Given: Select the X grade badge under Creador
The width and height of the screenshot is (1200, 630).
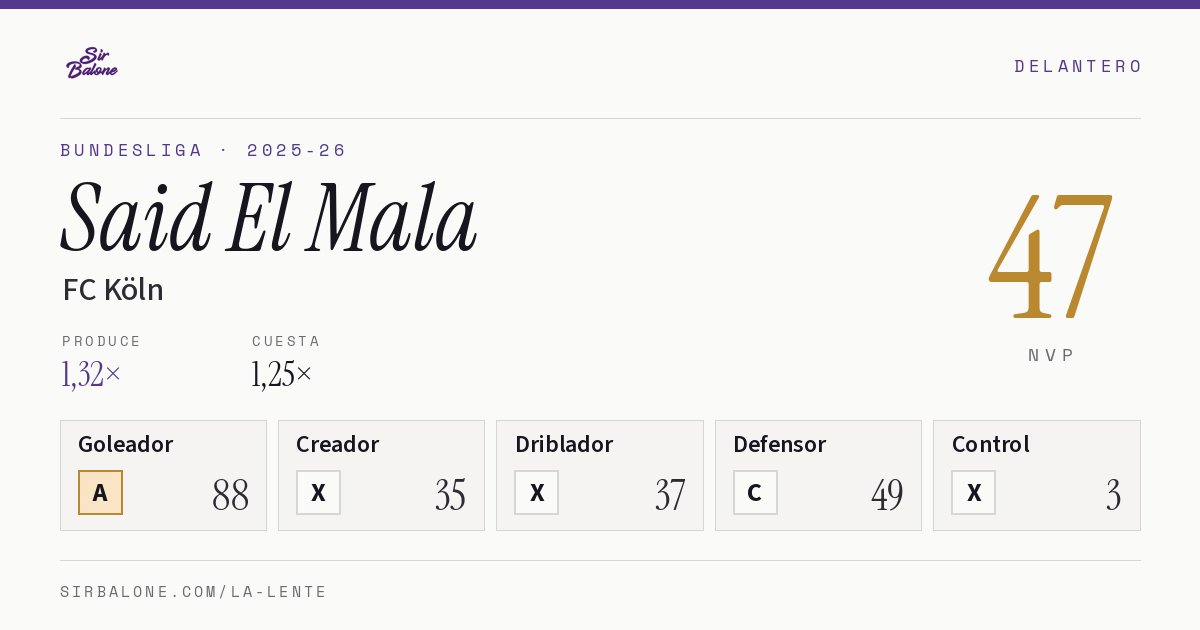Looking at the screenshot, I should coord(318,492).
